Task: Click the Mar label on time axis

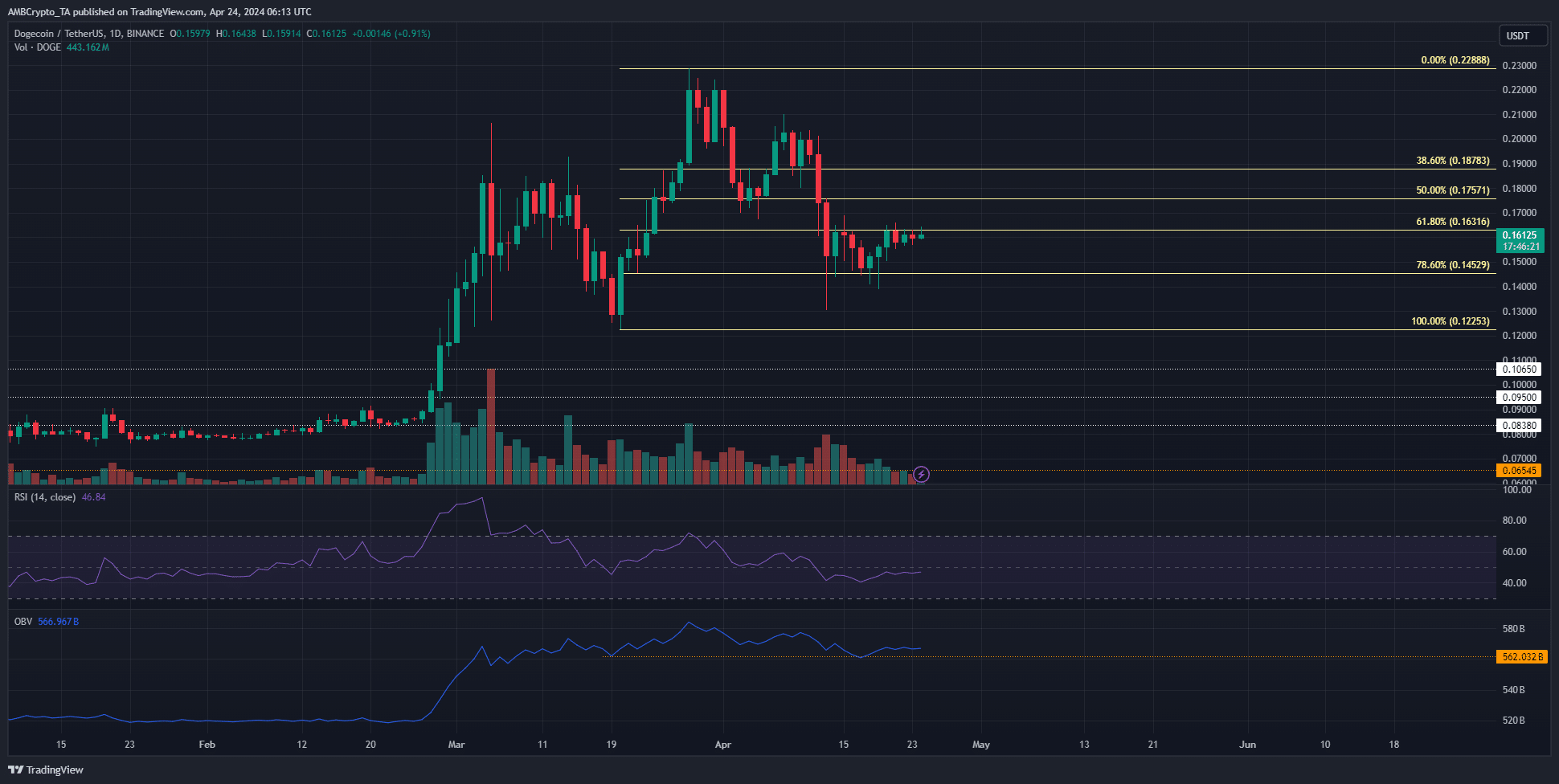Action: click(456, 745)
